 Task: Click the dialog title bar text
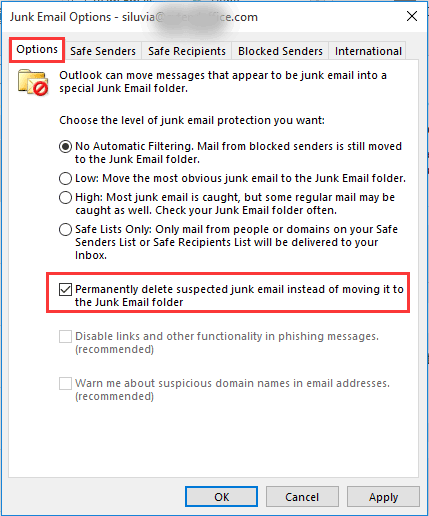pos(134,17)
